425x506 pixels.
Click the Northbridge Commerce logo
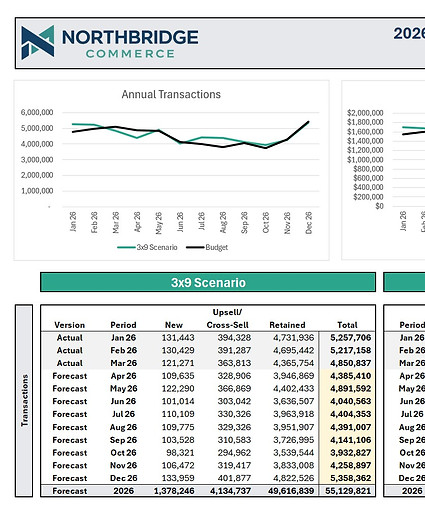click(x=110, y=43)
